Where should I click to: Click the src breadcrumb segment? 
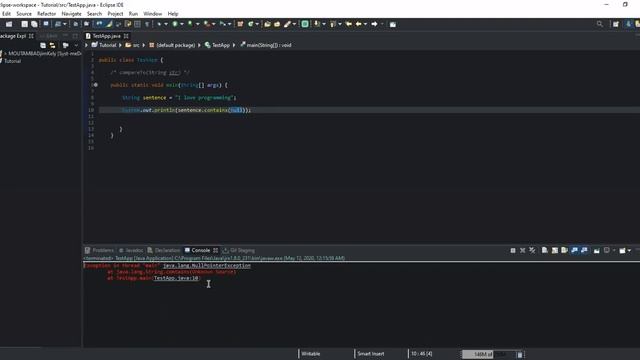[133, 45]
